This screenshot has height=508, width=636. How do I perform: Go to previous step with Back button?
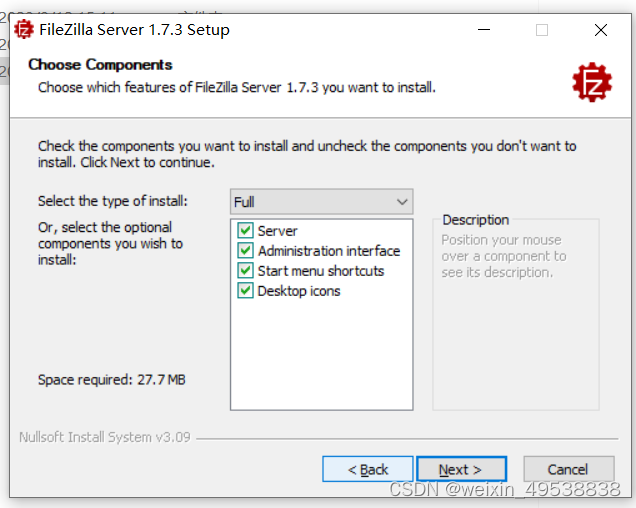tap(368, 469)
